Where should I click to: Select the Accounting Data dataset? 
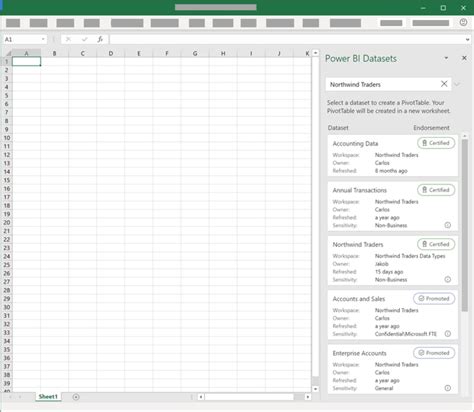tap(393, 156)
